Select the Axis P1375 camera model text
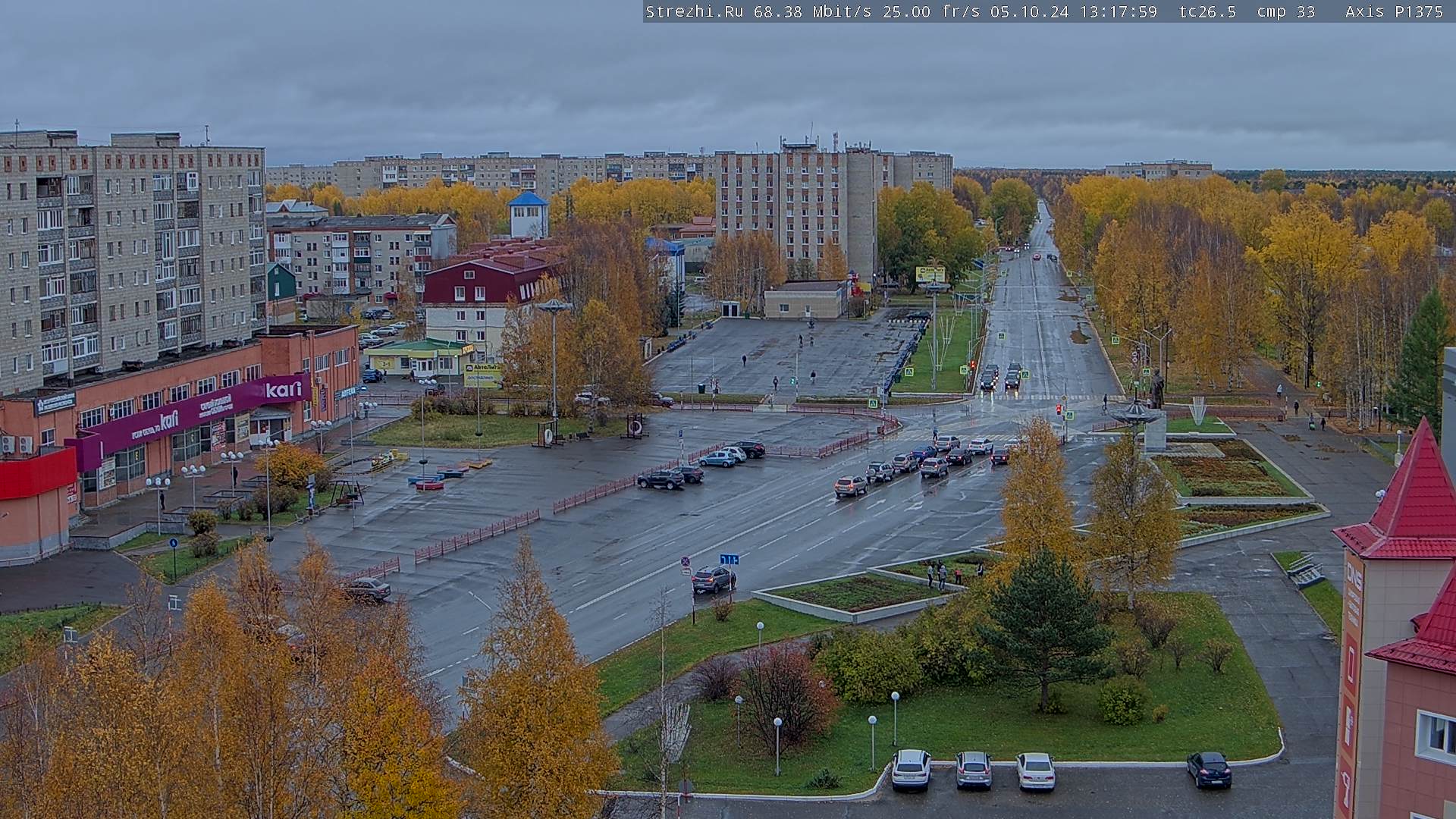1456x819 pixels. coord(1394,11)
